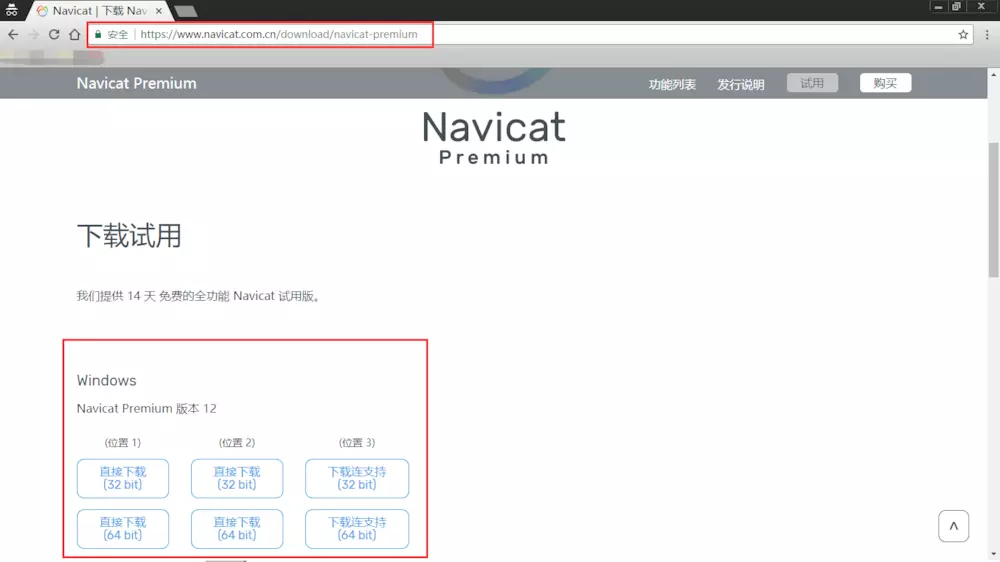Reload the page with refresh icon

point(54,34)
